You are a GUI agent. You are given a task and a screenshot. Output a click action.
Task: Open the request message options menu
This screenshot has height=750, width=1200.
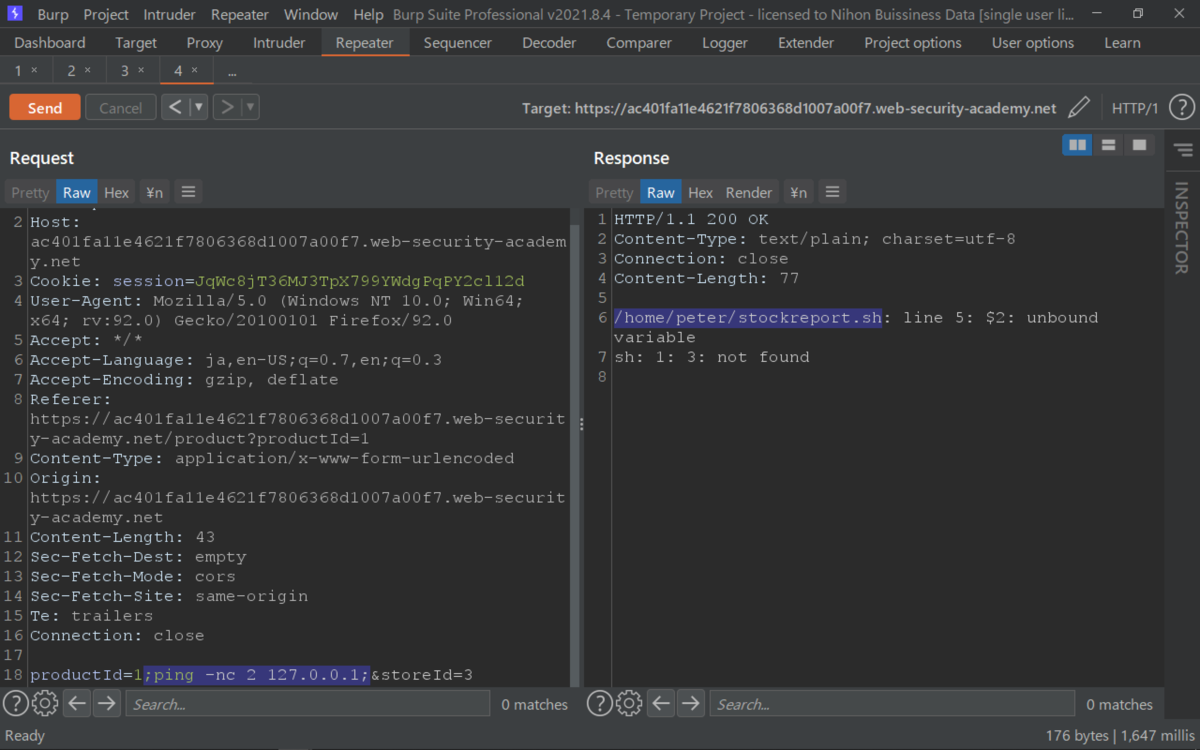coord(188,192)
